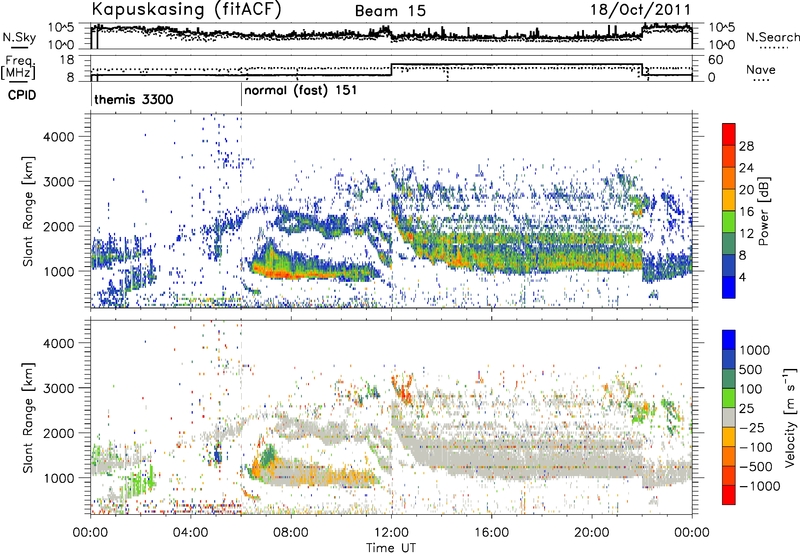Image resolution: width=800 pixels, height=554 pixels.
Task: Click the 'Nave' legend label
Action: [x=761, y=70]
